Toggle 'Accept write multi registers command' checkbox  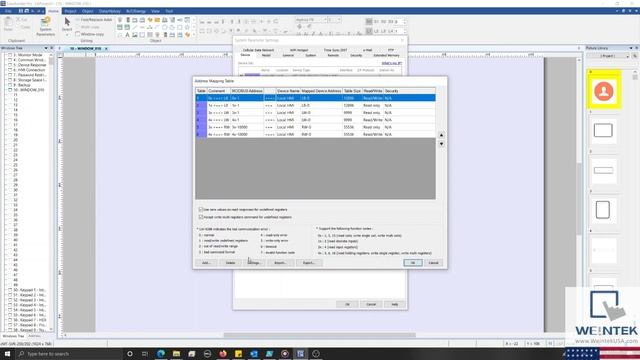200,217
